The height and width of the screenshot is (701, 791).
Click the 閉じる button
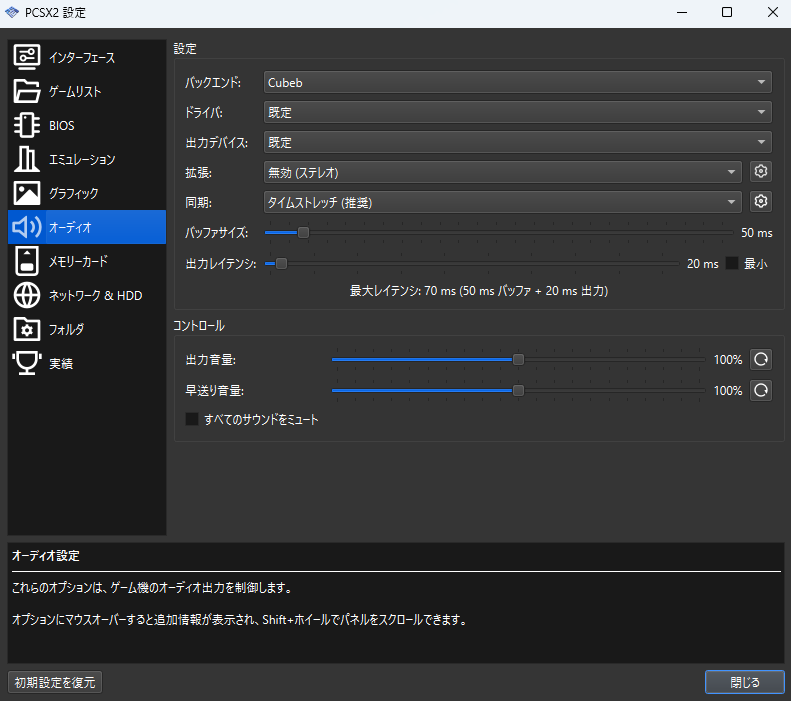click(x=745, y=682)
